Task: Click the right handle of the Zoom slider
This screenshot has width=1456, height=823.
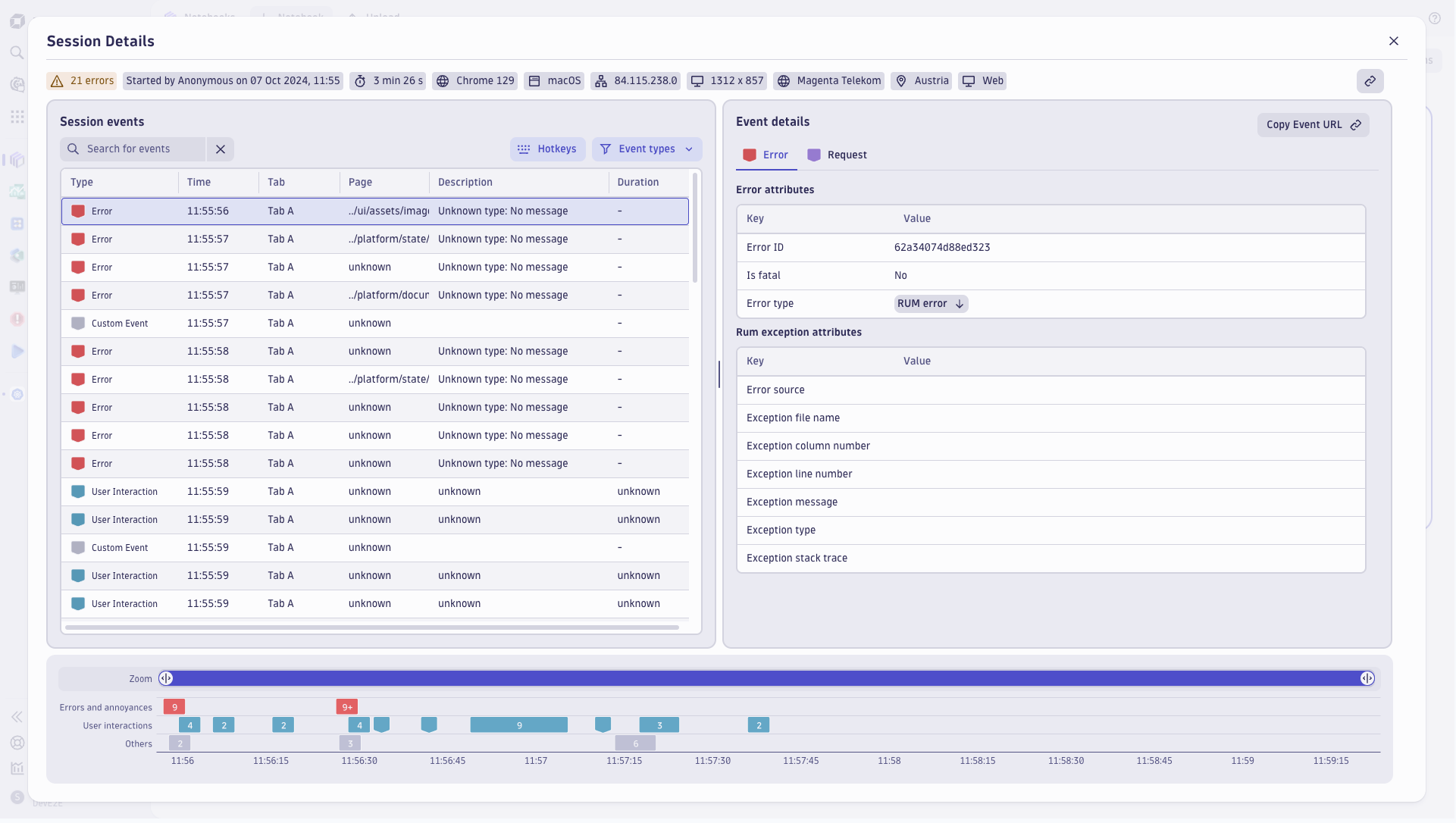Action: [1368, 678]
